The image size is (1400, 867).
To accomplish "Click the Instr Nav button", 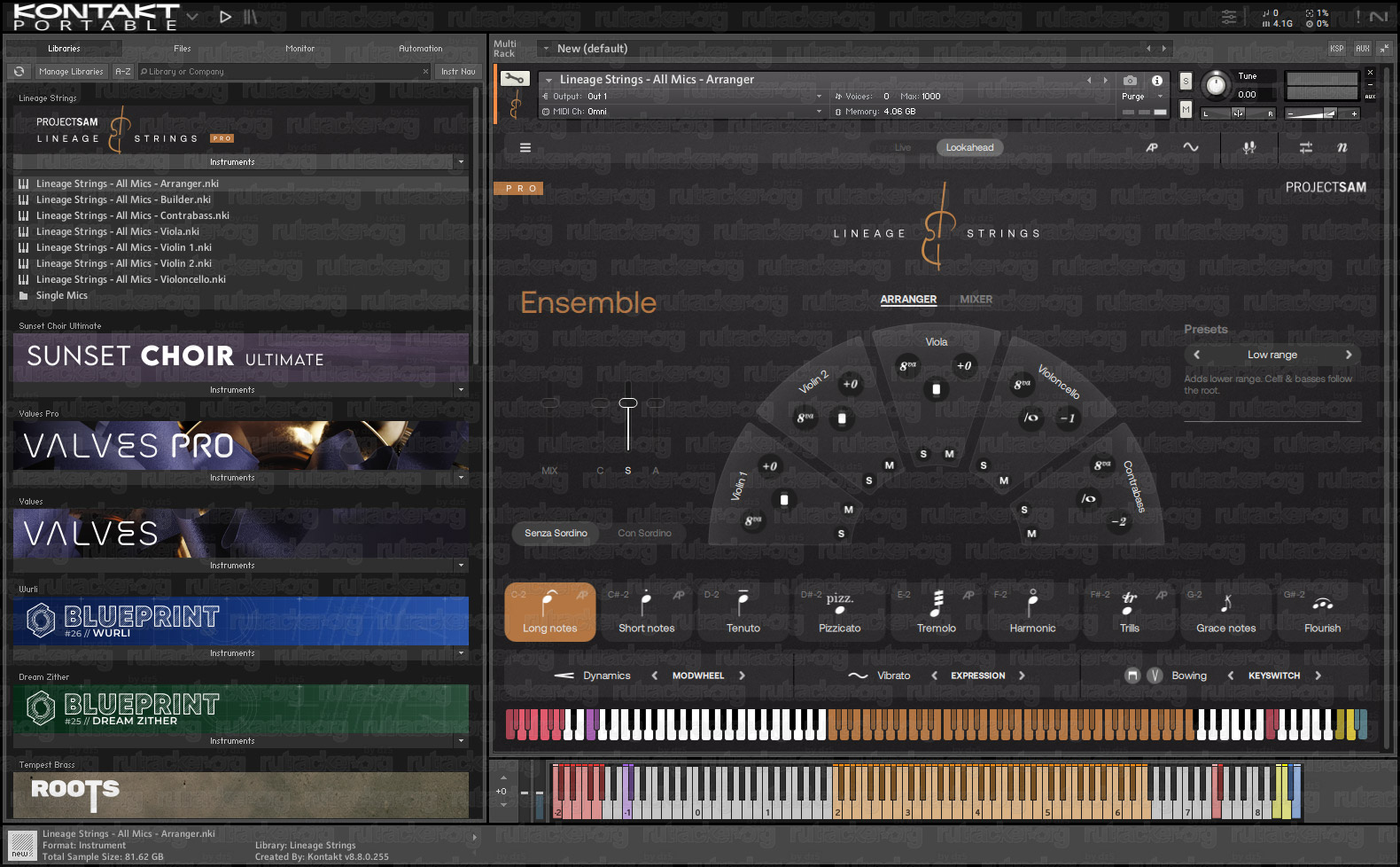I will (x=458, y=72).
